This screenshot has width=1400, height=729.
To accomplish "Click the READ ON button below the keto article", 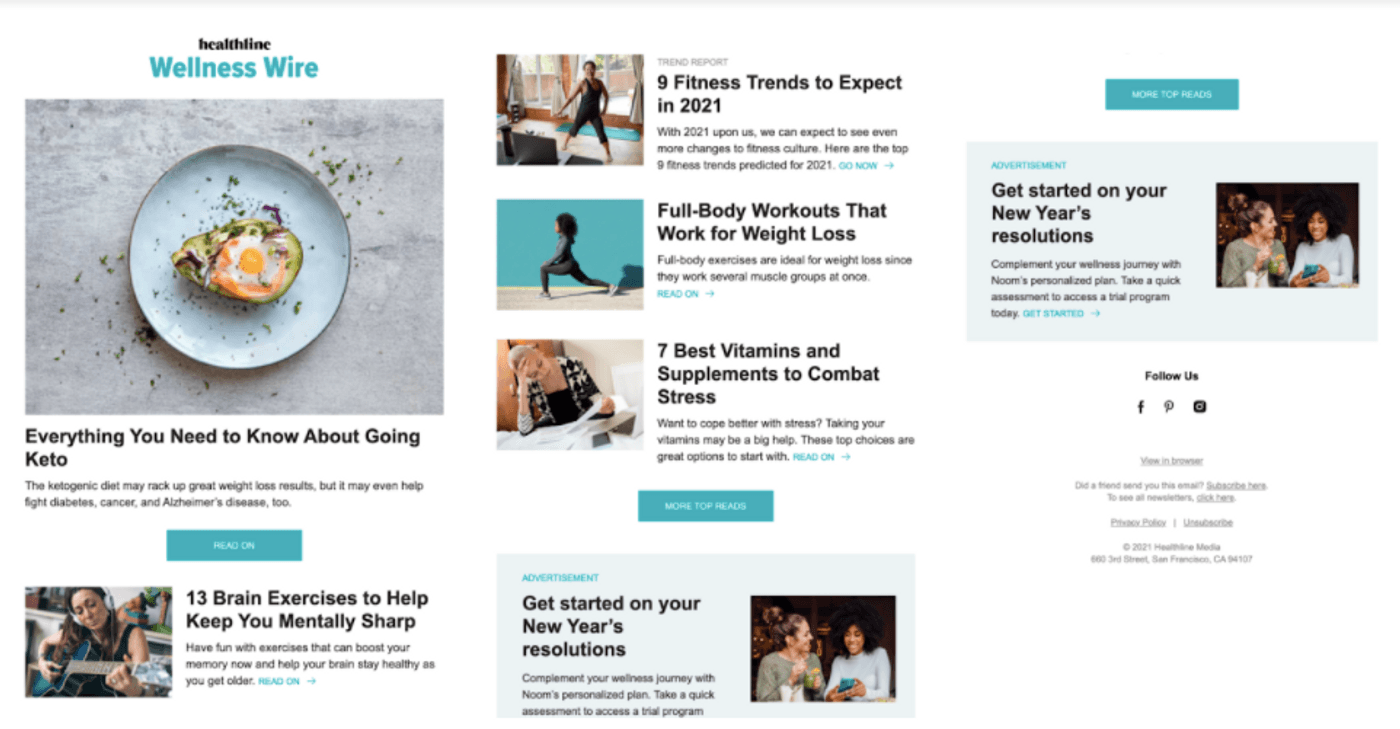I will tap(234, 545).
